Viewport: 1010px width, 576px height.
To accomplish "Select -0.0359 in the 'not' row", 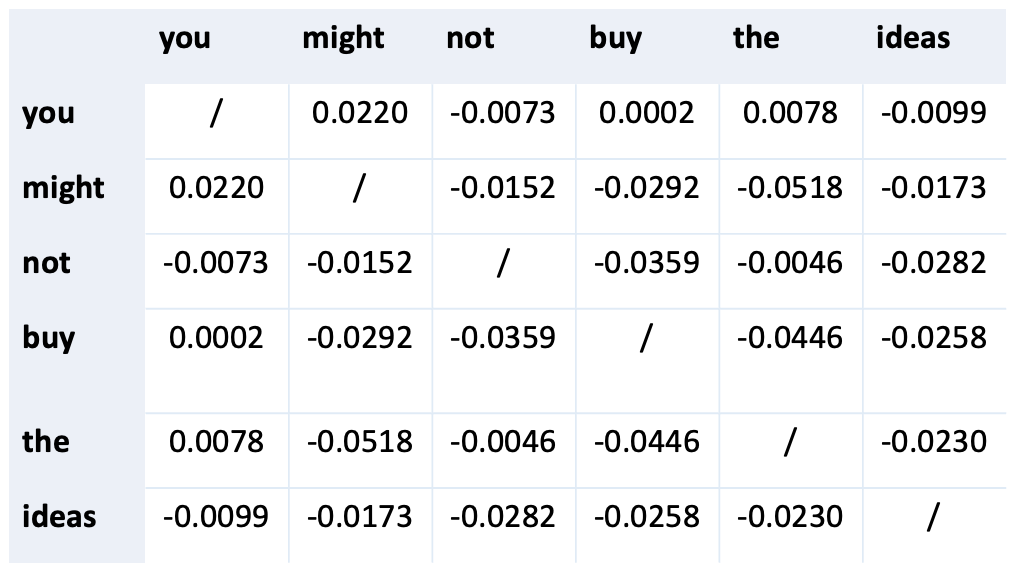I will [646, 262].
